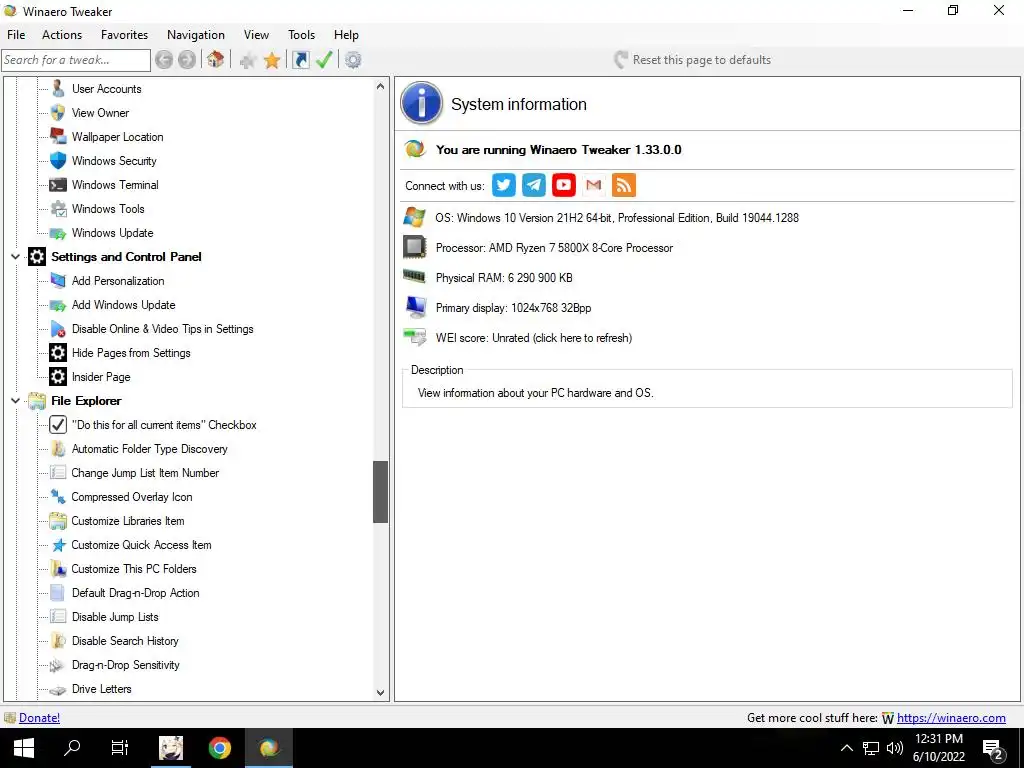Screen dimensions: 1024x768
Task: Show hidden tray icons chevron
Action: click(x=846, y=748)
